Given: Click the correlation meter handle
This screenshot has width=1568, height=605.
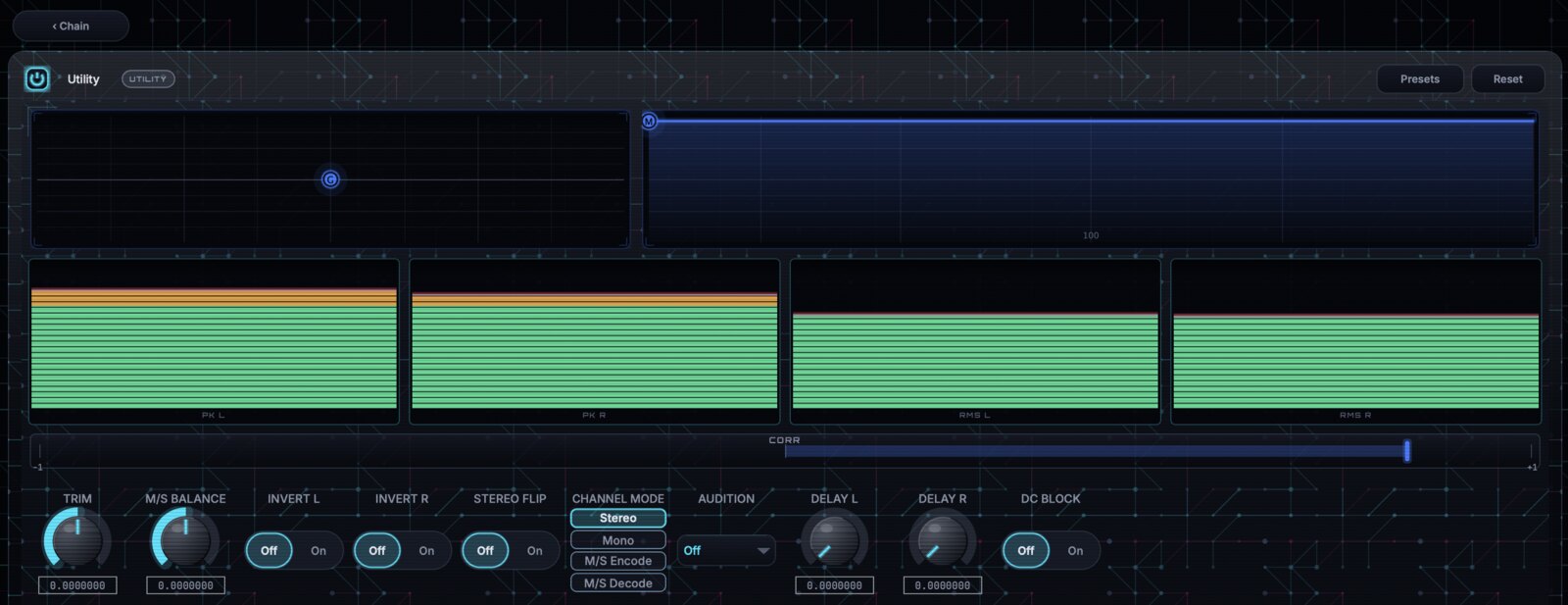Looking at the screenshot, I should coord(1407,450).
